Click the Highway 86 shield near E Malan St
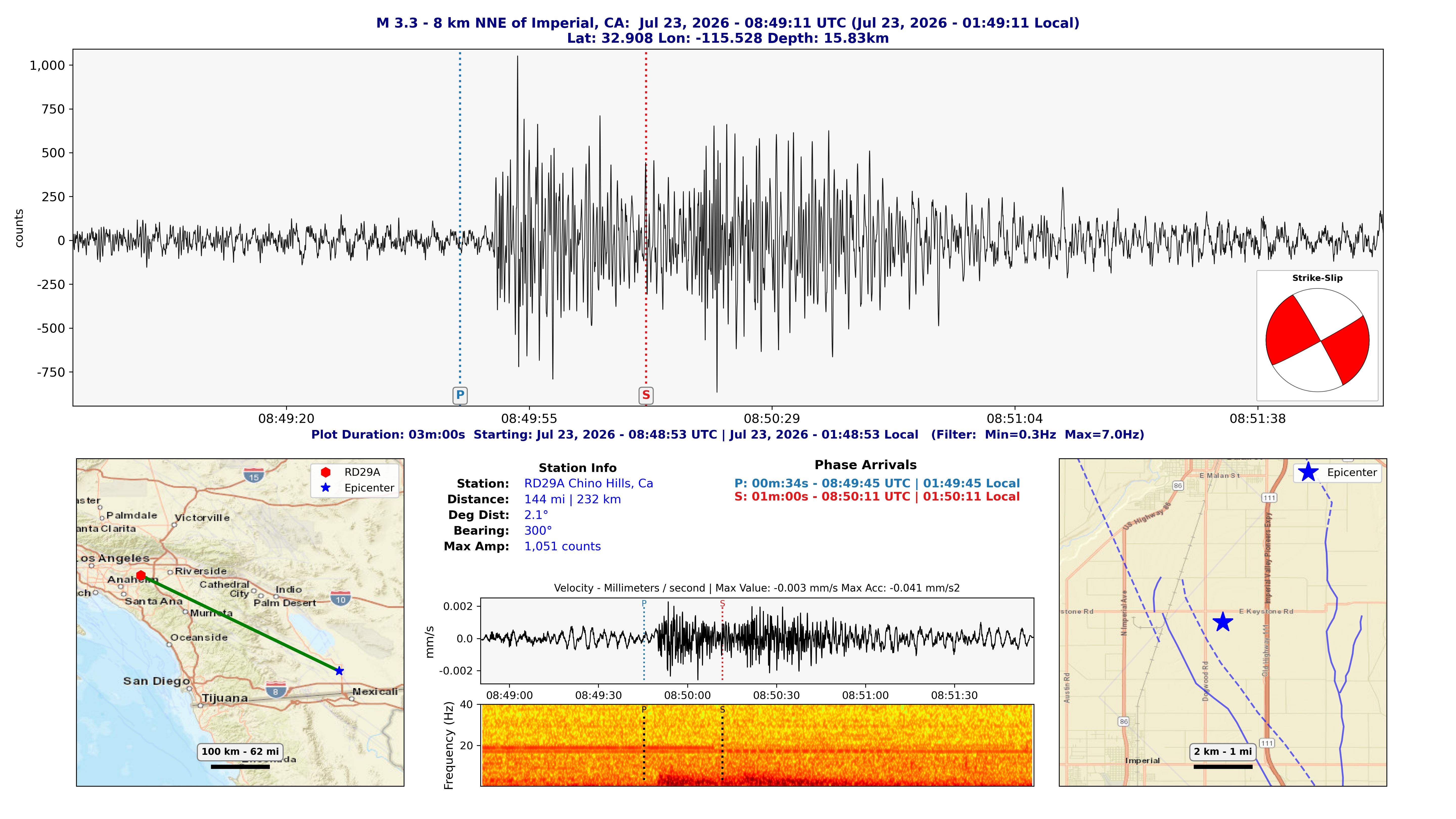The image size is (1456, 819). click(1178, 486)
